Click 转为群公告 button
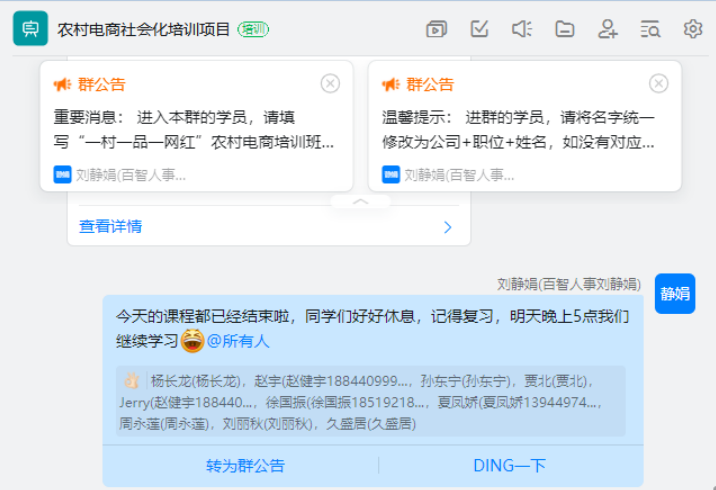Viewport: 716px width, 490px height. tap(245, 465)
